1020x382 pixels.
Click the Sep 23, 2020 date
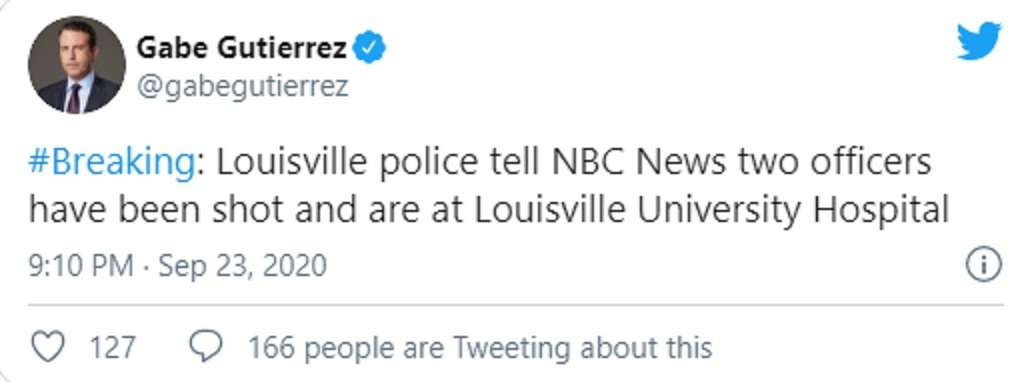coord(242,266)
